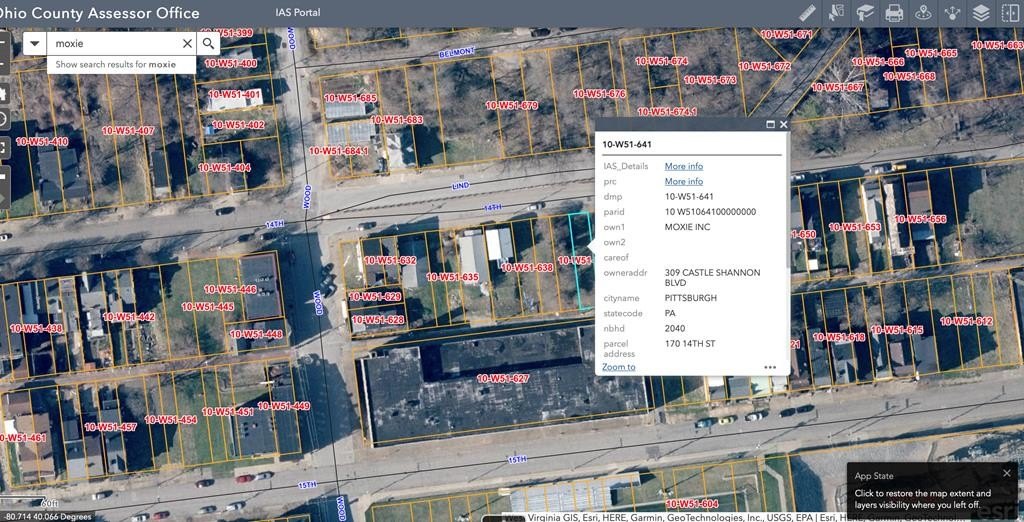The image size is (1024, 522).
Task: Clear the moxie search text
Action: point(187,44)
